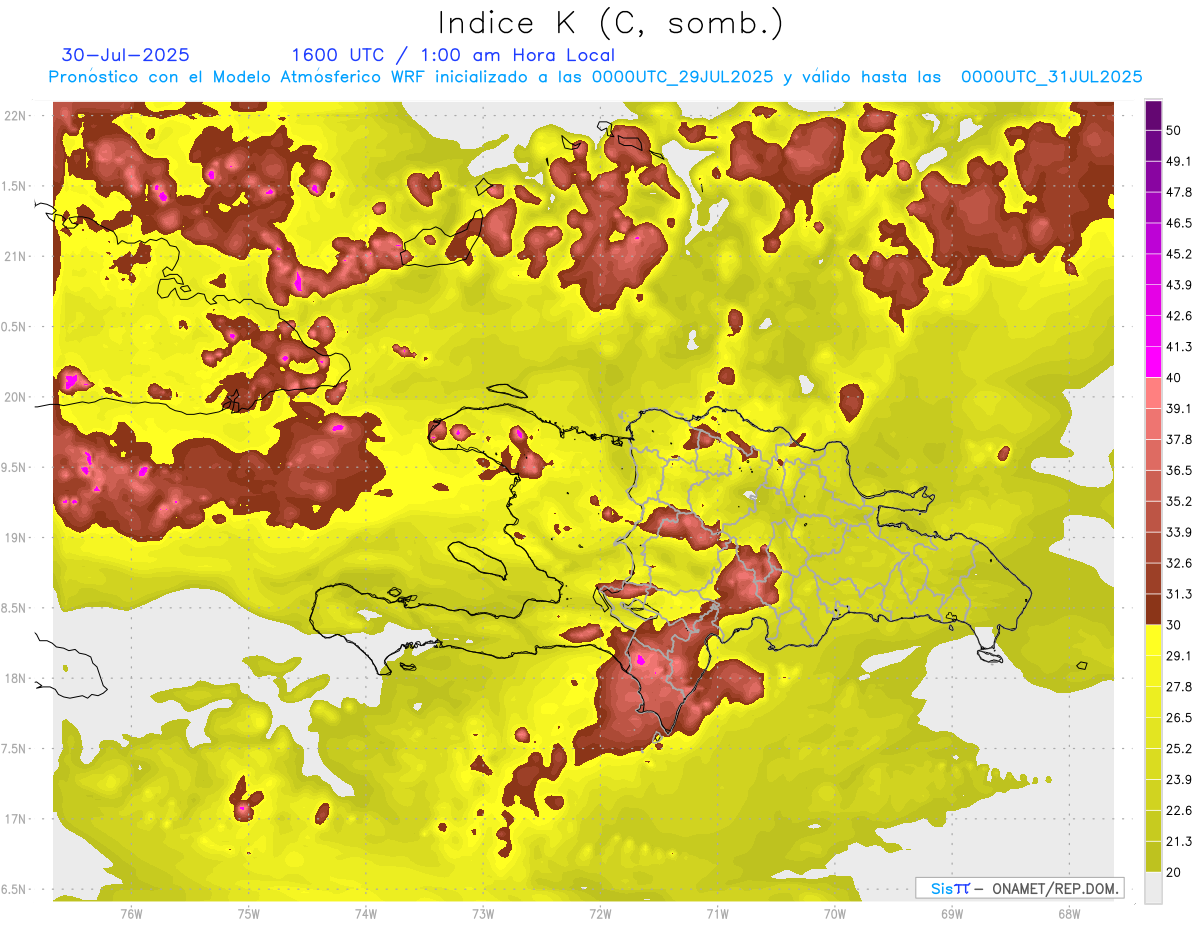Click the longitude axis label '75W'

click(249, 915)
